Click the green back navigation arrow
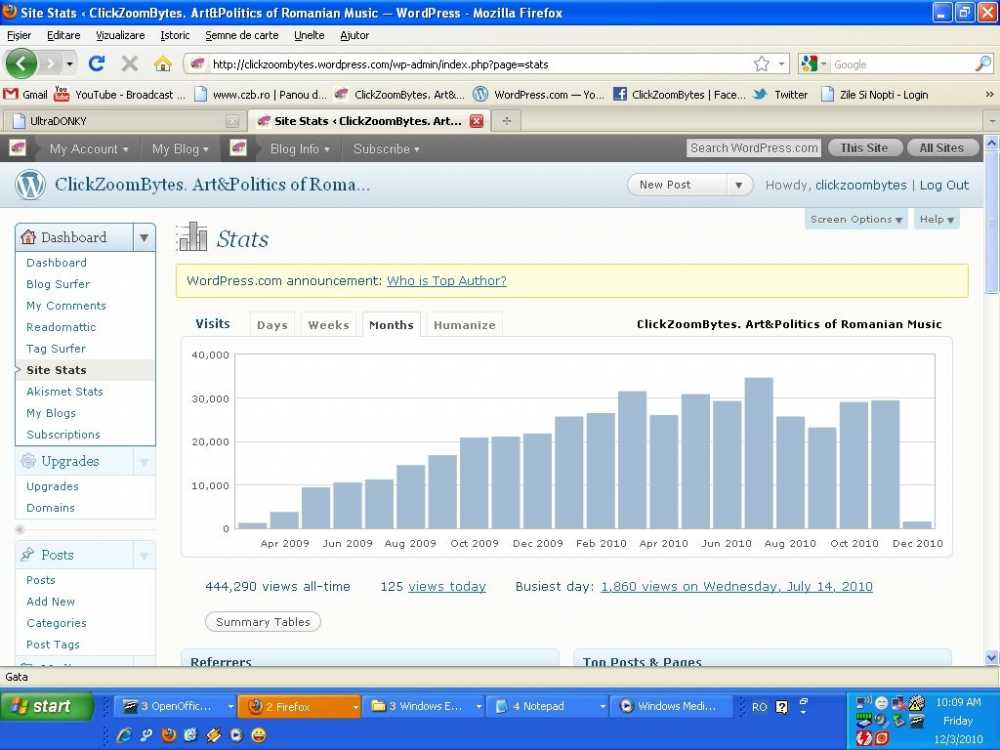This screenshot has width=1000, height=750. coord(21,64)
